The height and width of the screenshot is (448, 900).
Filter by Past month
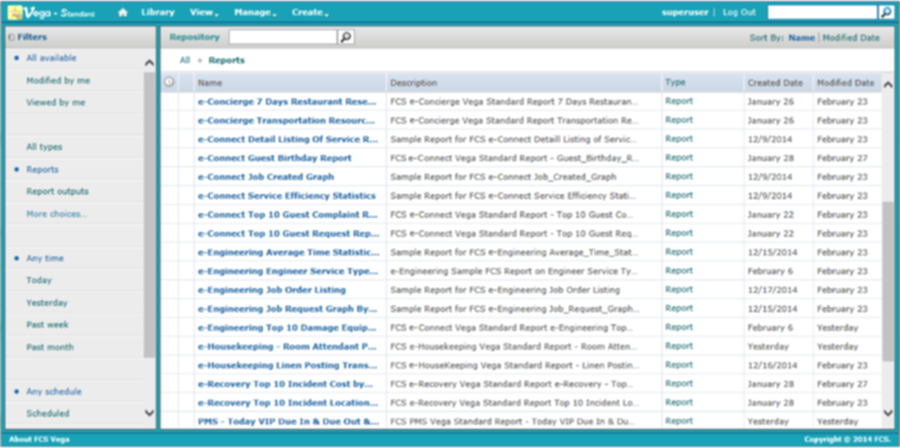pyautogui.click(x=50, y=348)
